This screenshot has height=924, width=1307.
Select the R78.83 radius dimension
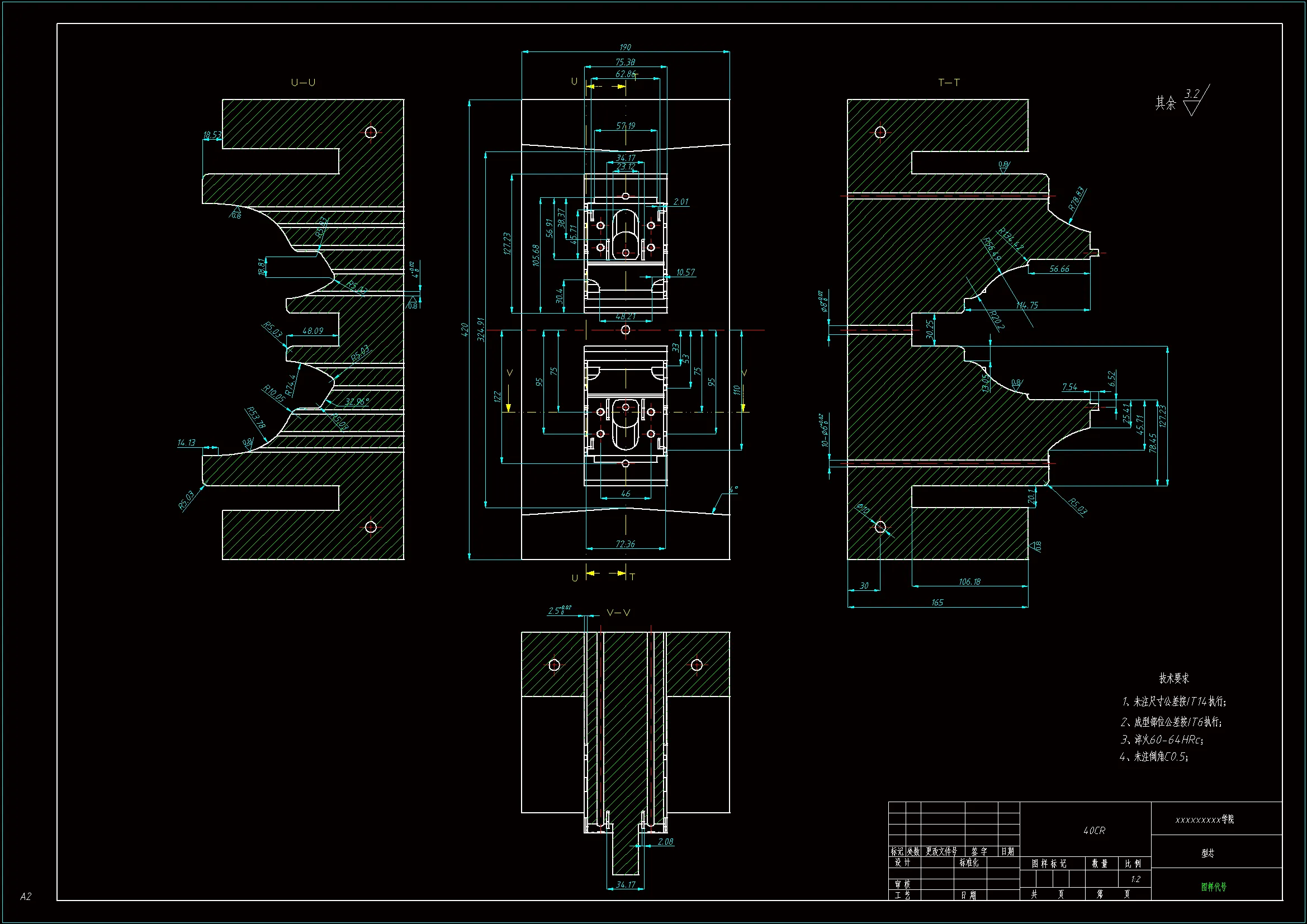(1077, 198)
